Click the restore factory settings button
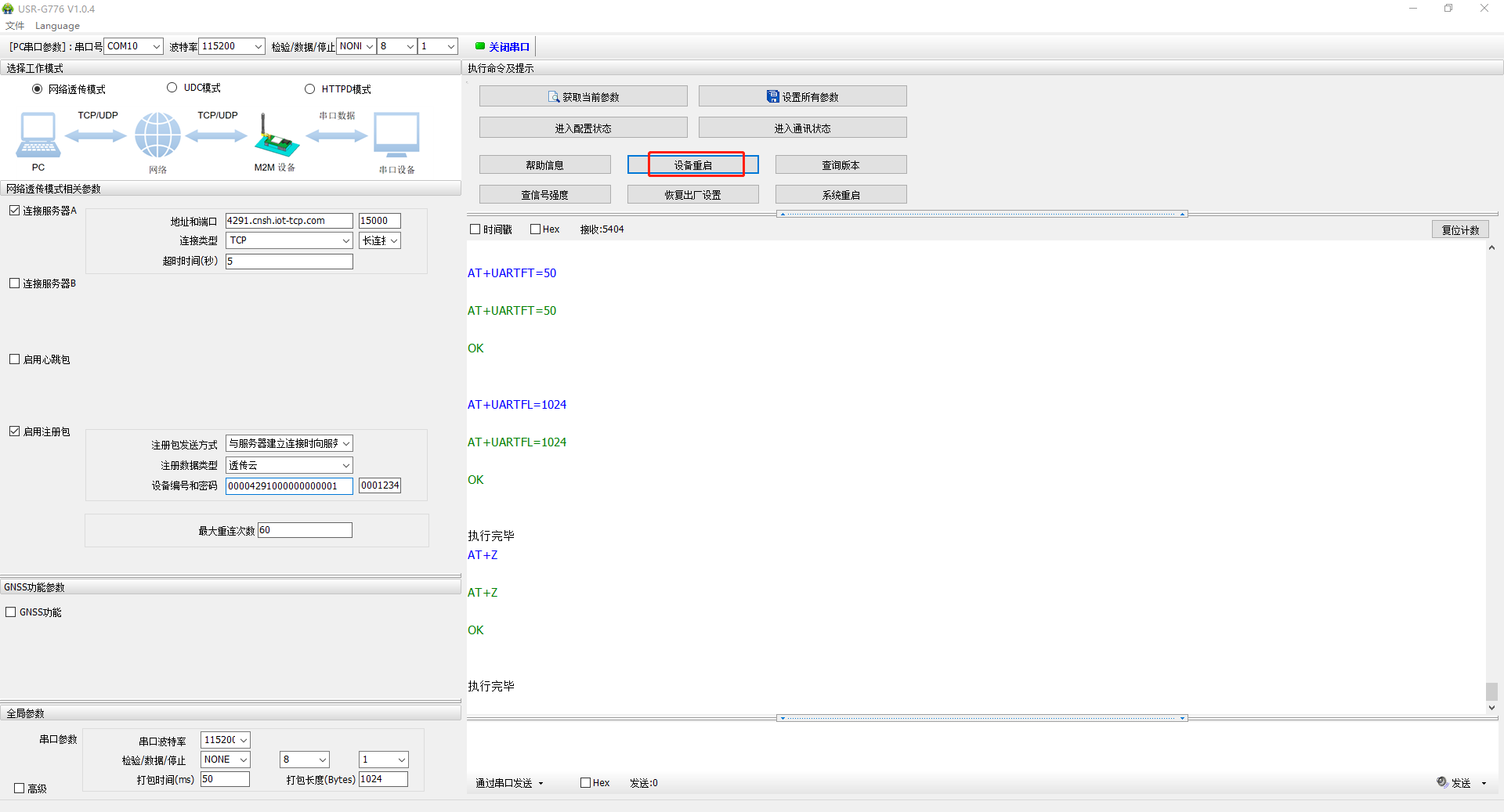The image size is (1504, 812). (692, 195)
